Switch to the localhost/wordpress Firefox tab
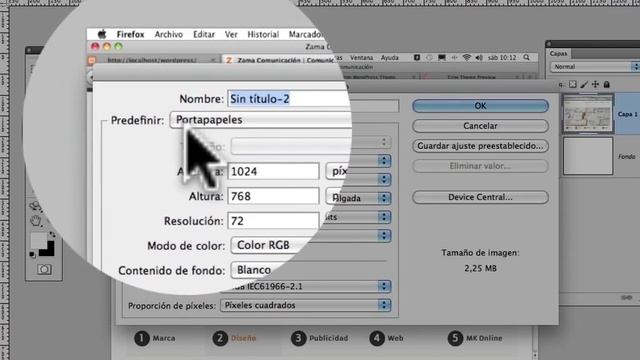This screenshot has height=360, width=640. pos(152,60)
